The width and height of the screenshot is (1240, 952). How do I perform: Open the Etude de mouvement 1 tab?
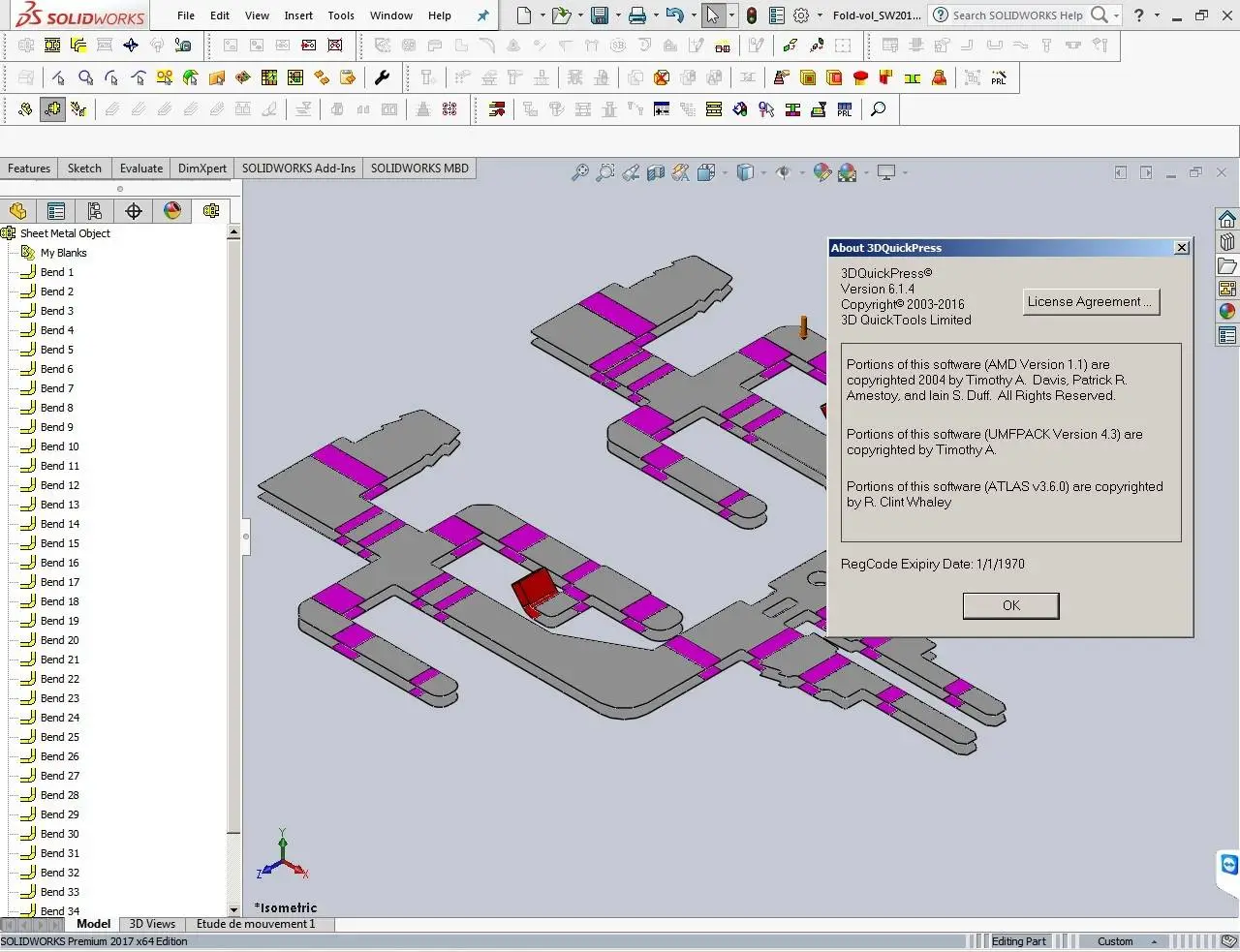(x=256, y=924)
